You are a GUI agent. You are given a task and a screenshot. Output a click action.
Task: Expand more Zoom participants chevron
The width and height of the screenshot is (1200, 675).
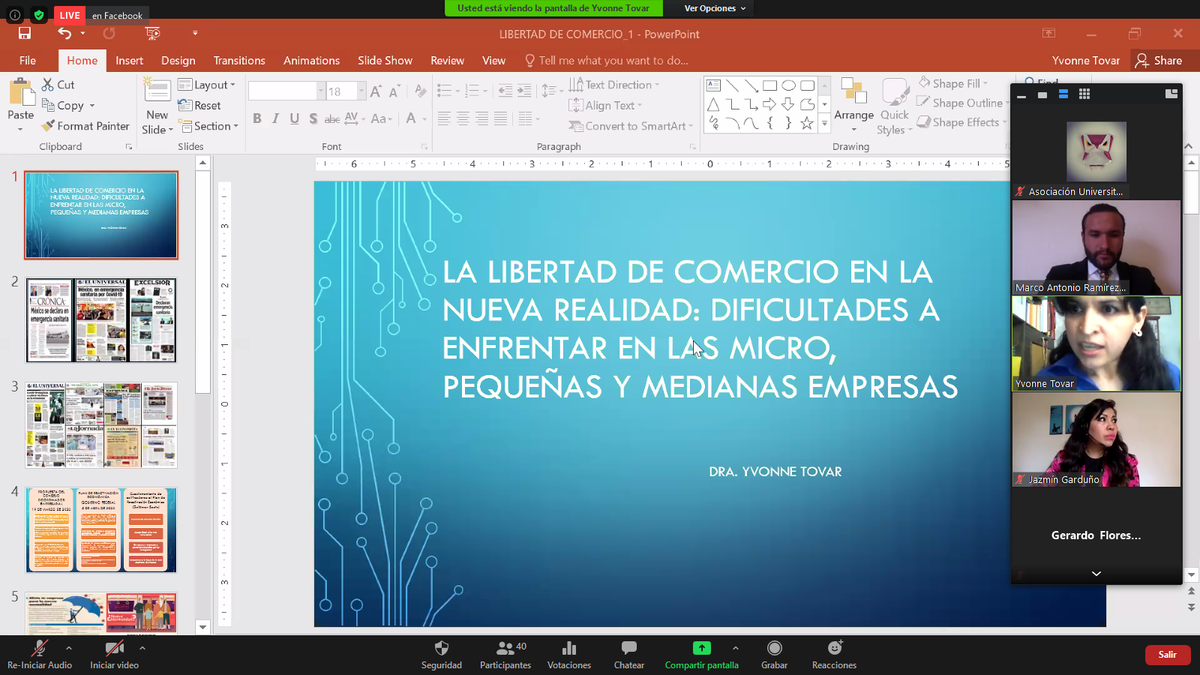1096,573
